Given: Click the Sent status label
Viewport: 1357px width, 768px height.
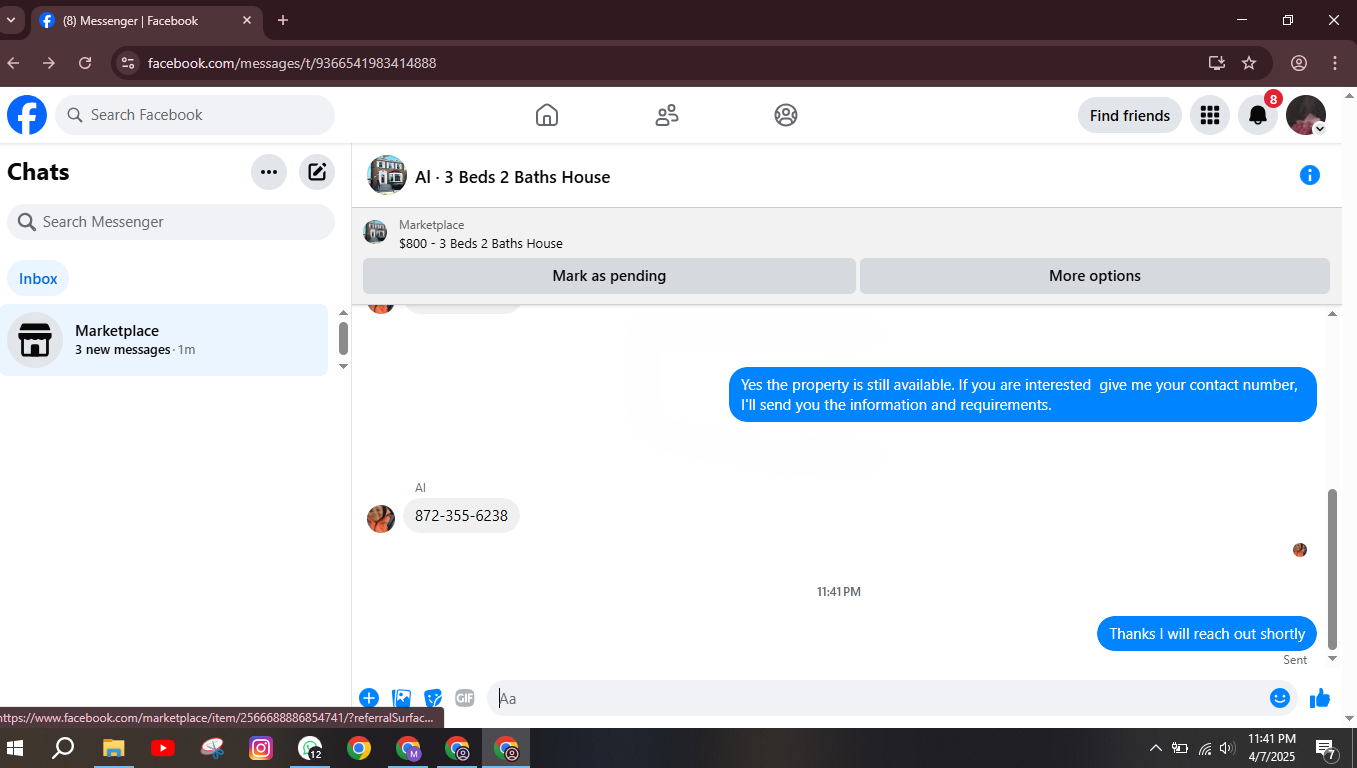Looking at the screenshot, I should [x=1295, y=660].
